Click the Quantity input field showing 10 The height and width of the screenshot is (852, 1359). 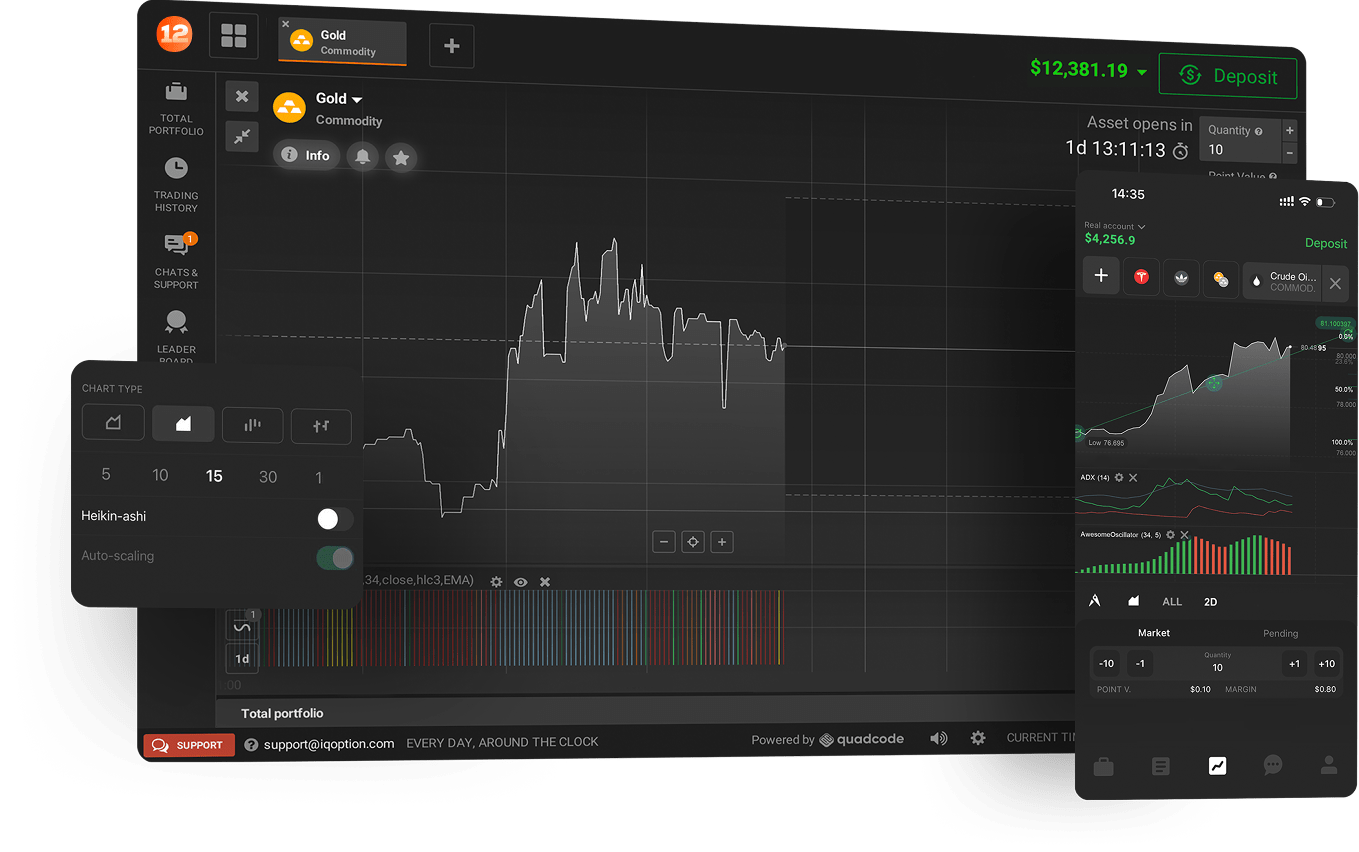point(1238,150)
